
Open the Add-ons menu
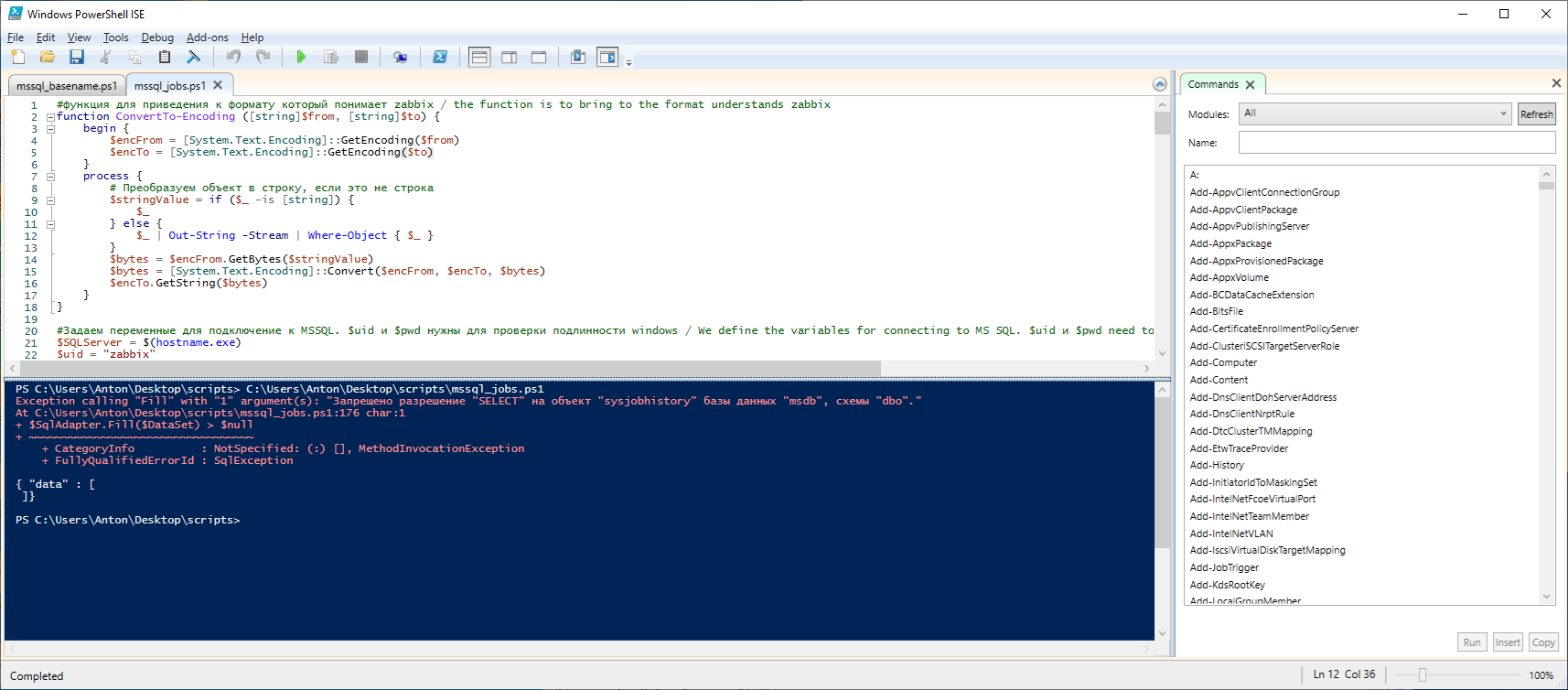pos(208,38)
